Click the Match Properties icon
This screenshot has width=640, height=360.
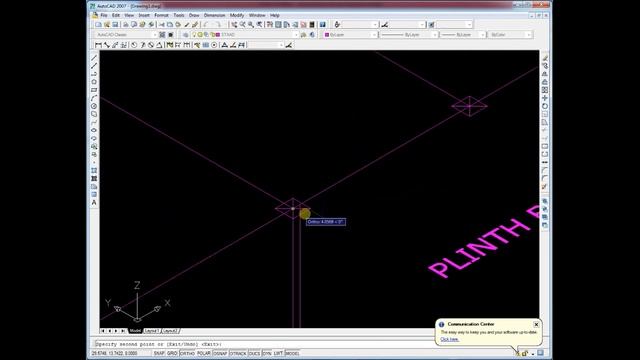pos(187,25)
